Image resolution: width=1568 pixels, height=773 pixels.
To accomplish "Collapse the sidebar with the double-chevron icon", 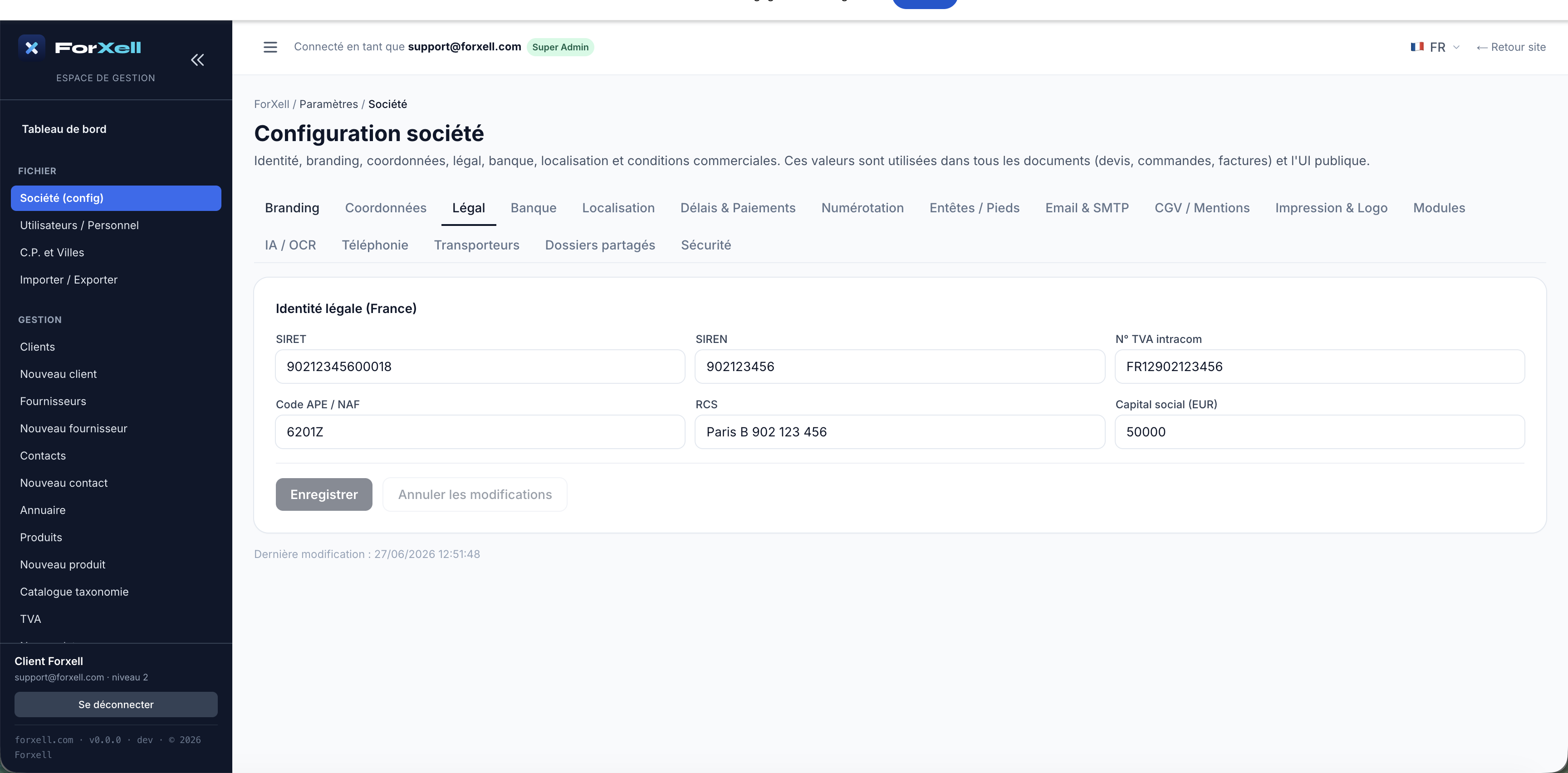I will point(197,59).
